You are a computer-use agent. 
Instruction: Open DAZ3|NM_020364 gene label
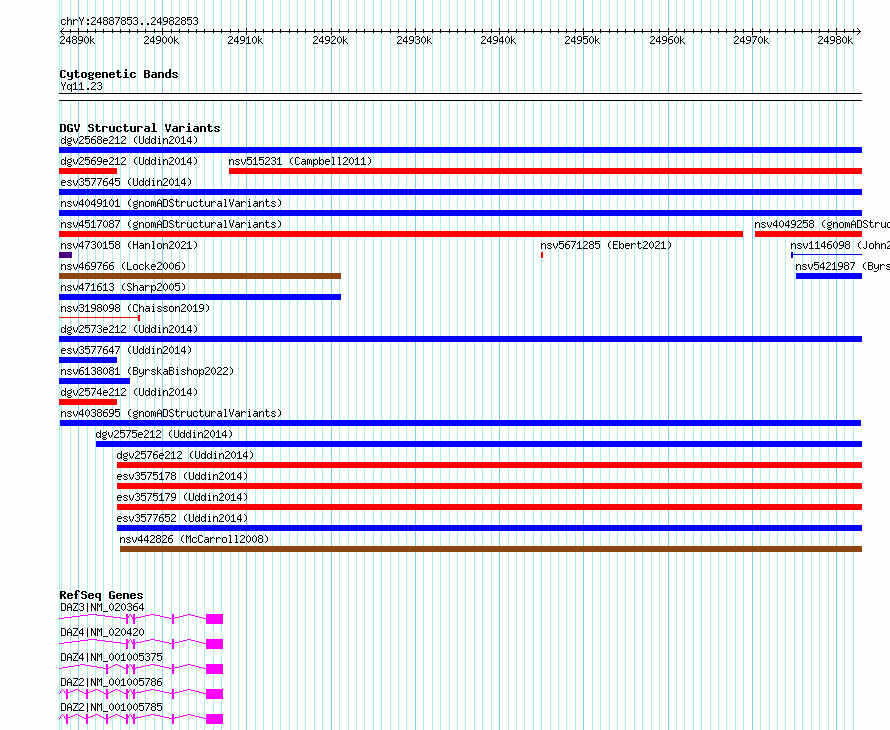click(x=102, y=607)
